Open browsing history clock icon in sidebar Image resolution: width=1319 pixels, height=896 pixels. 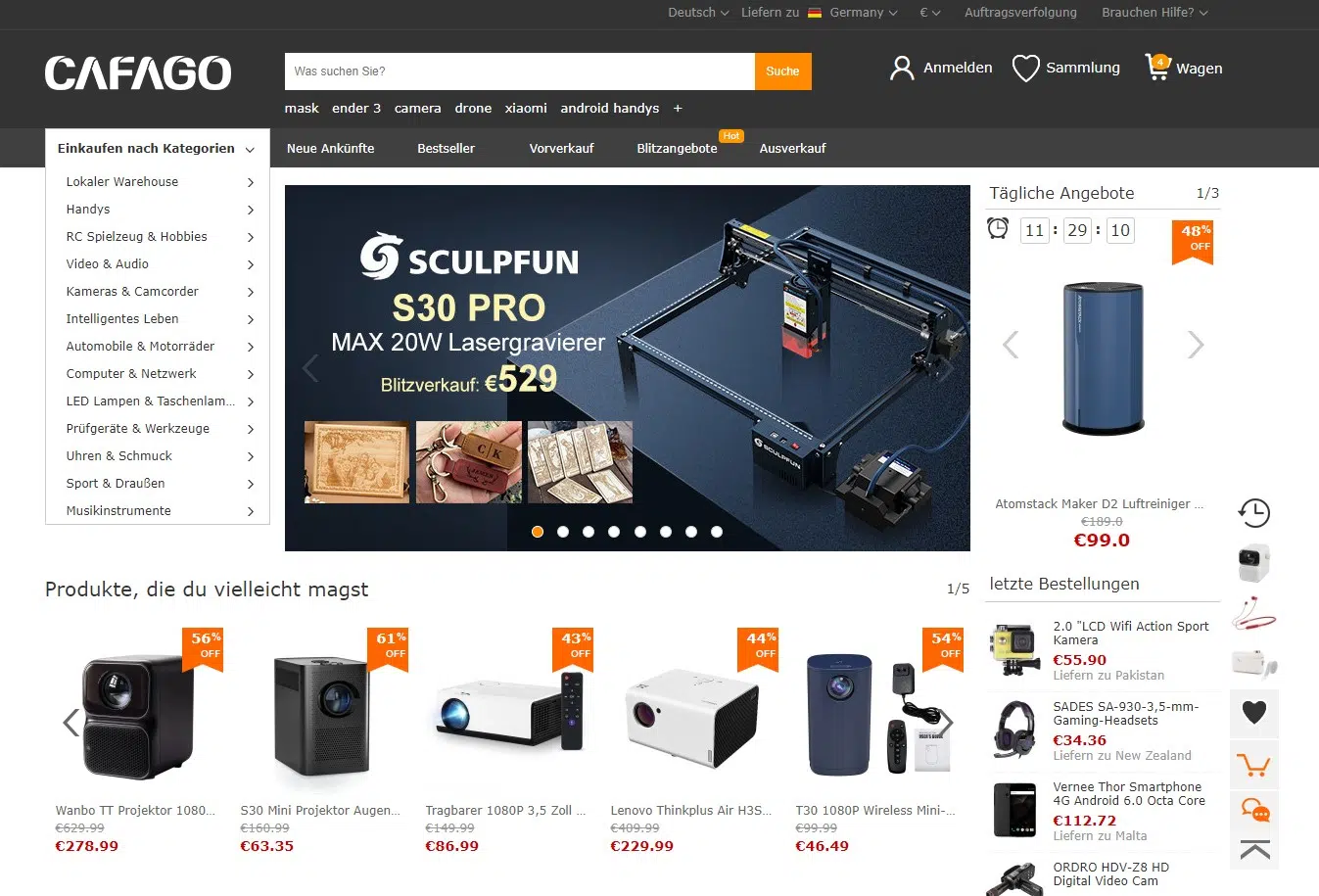1254,512
